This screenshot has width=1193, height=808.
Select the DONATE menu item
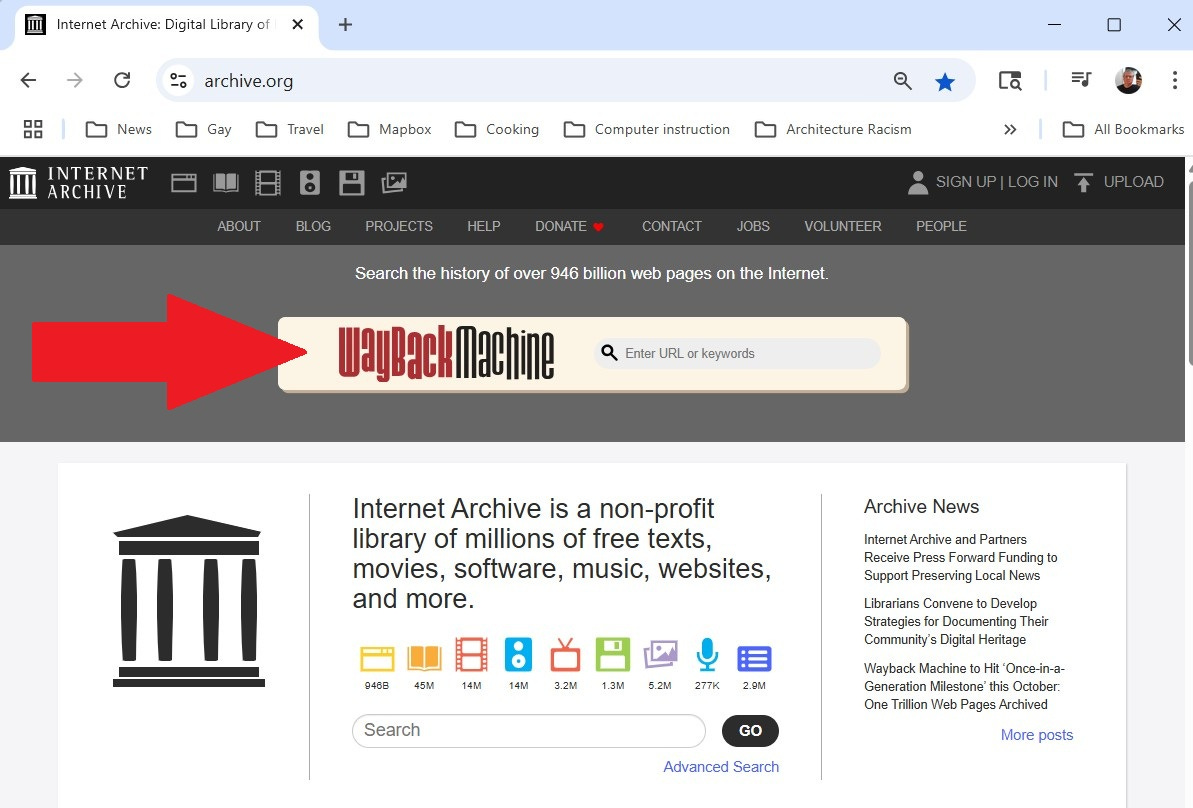(x=569, y=226)
